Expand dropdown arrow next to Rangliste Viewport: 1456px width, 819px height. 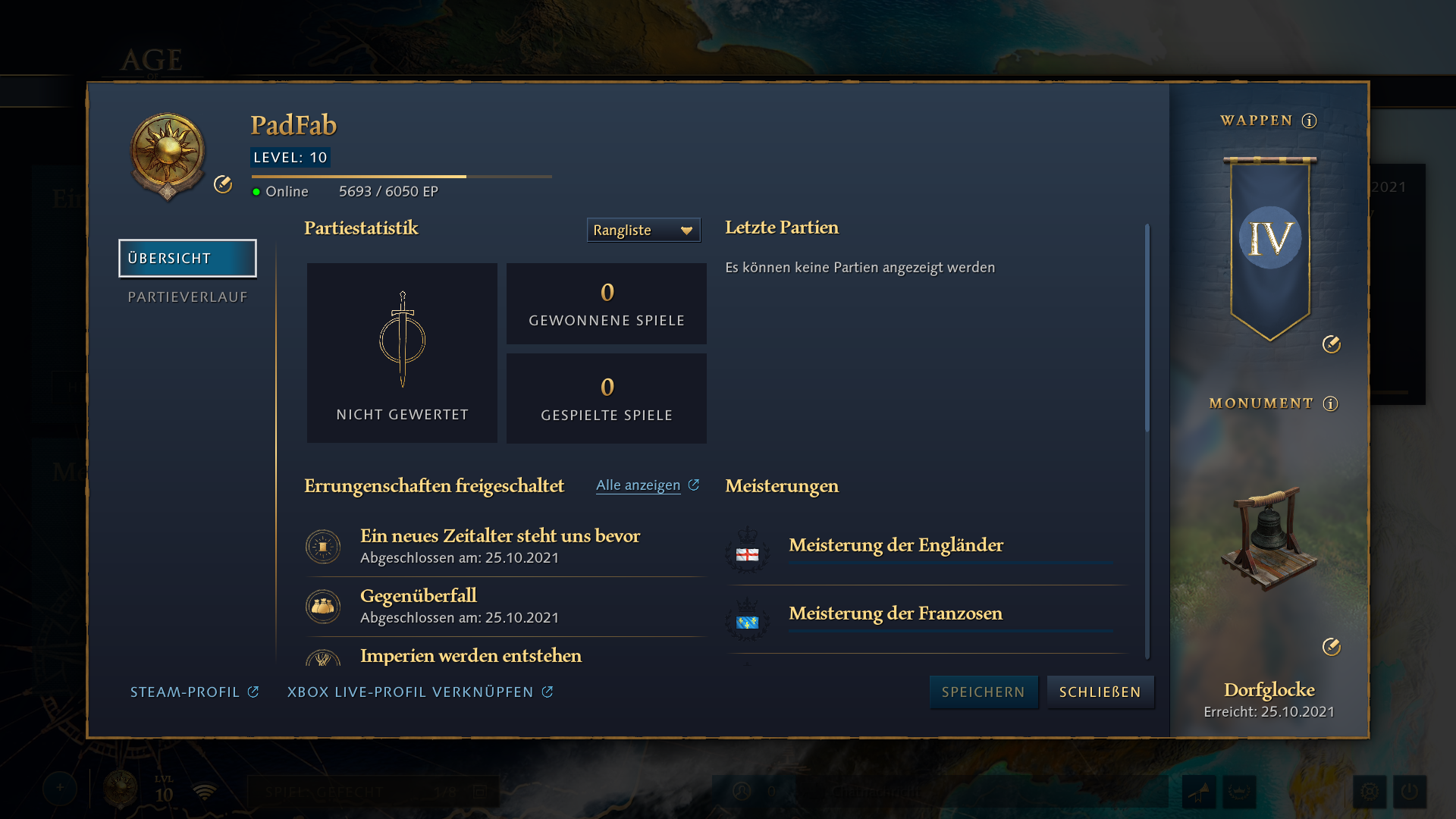[686, 231]
